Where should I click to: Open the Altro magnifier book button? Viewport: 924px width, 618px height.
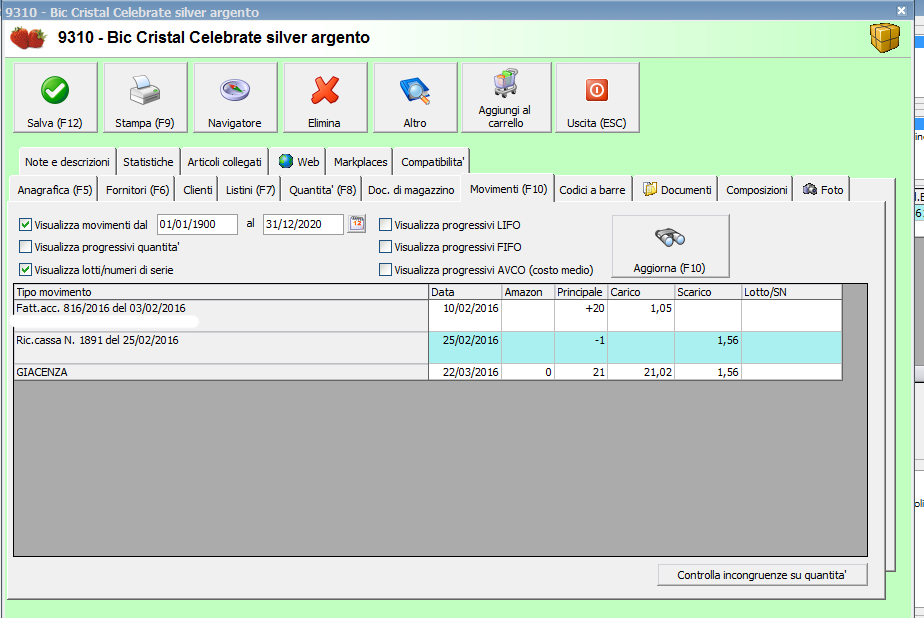pyautogui.click(x=415, y=98)
